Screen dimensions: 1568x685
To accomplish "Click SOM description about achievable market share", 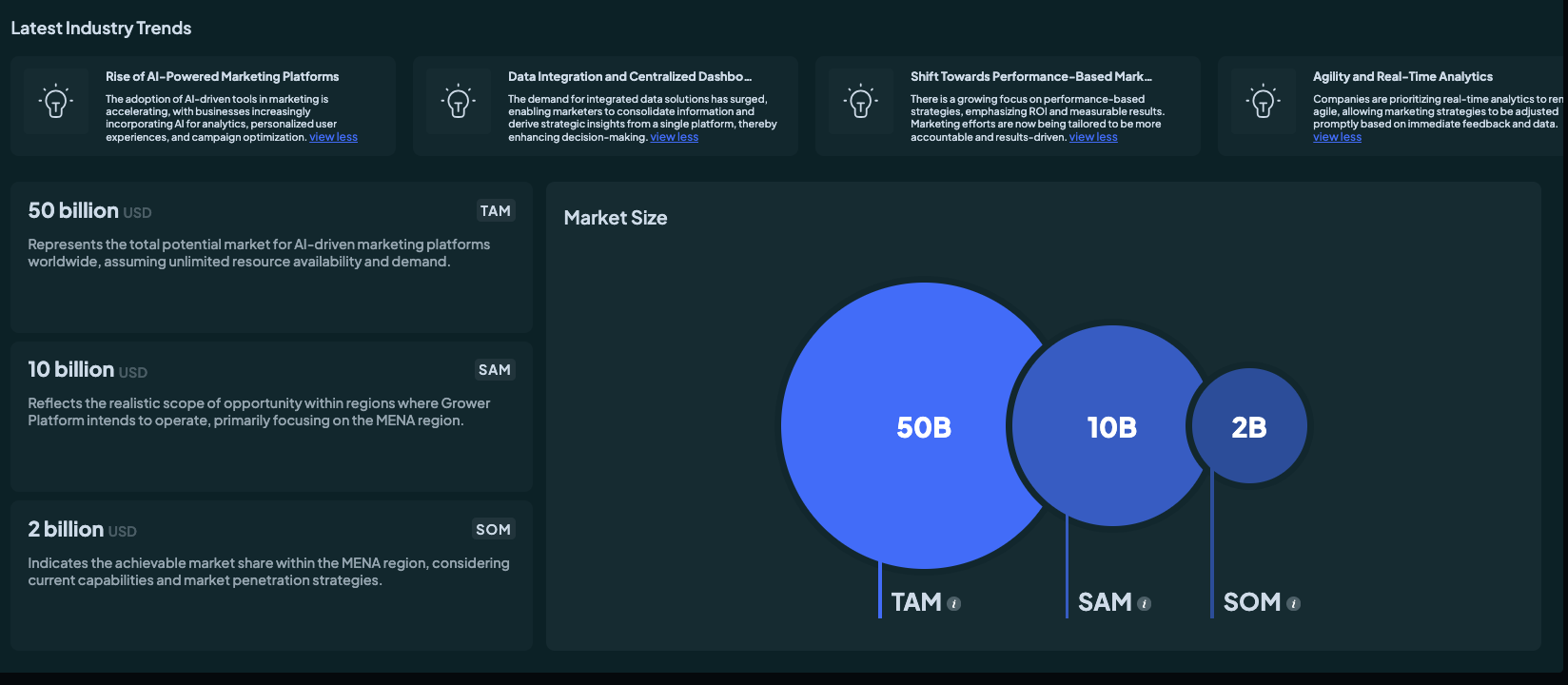I will click(268, 572).
